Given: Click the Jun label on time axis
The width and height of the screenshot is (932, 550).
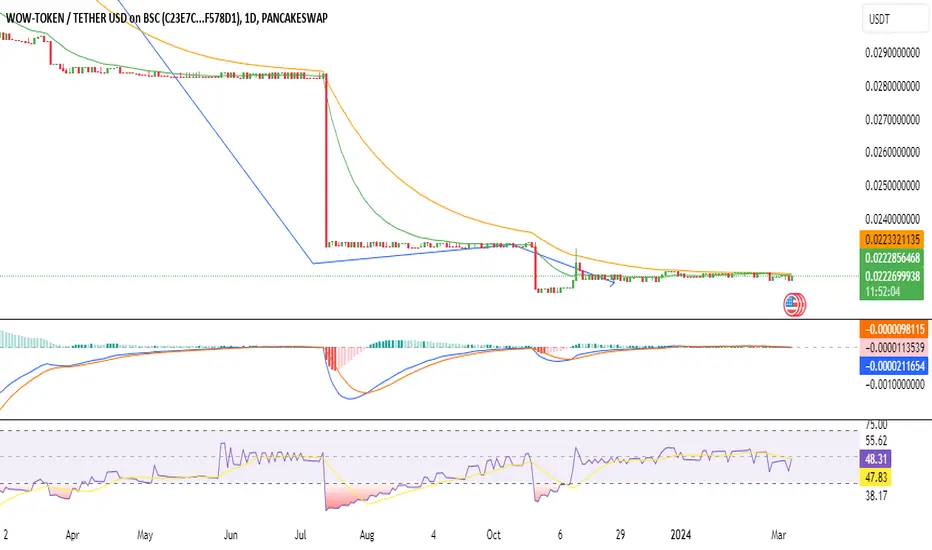Looking at the screenshot, I should click(x=231, y=535).
